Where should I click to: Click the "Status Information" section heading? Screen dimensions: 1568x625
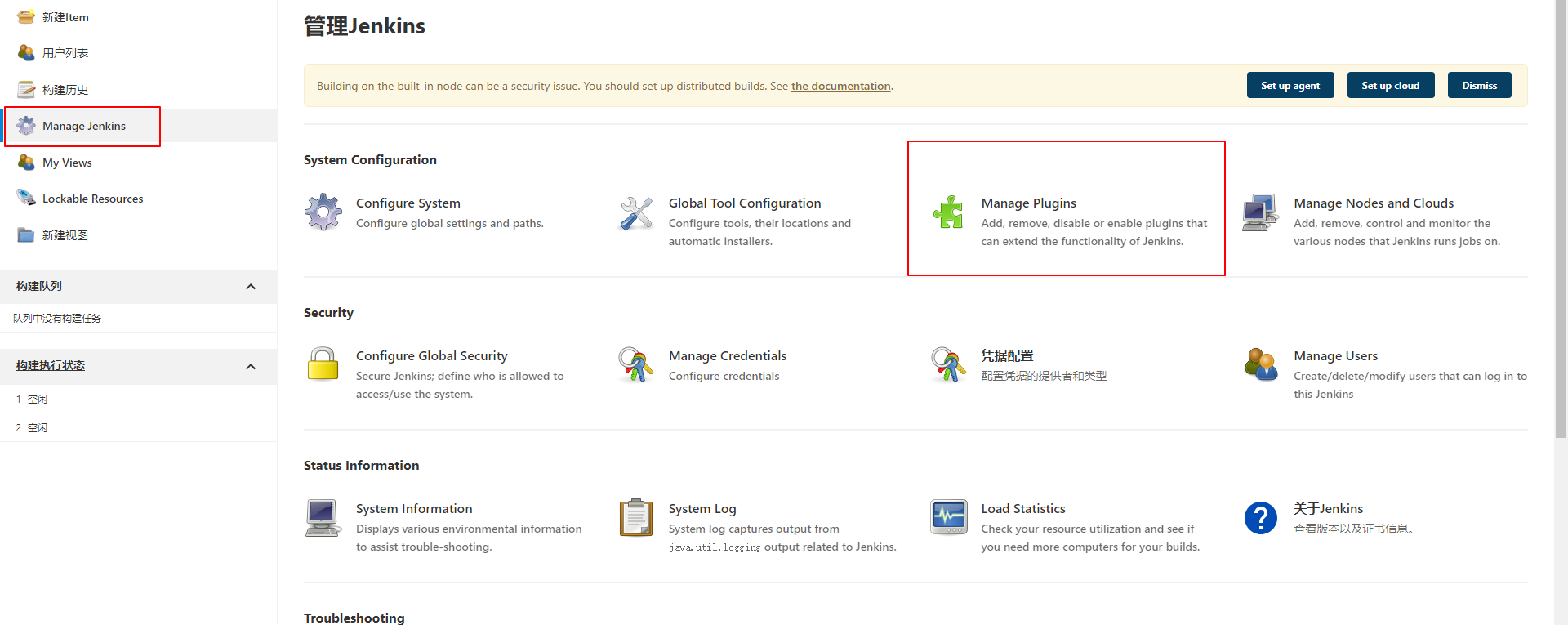click(361, 465)
